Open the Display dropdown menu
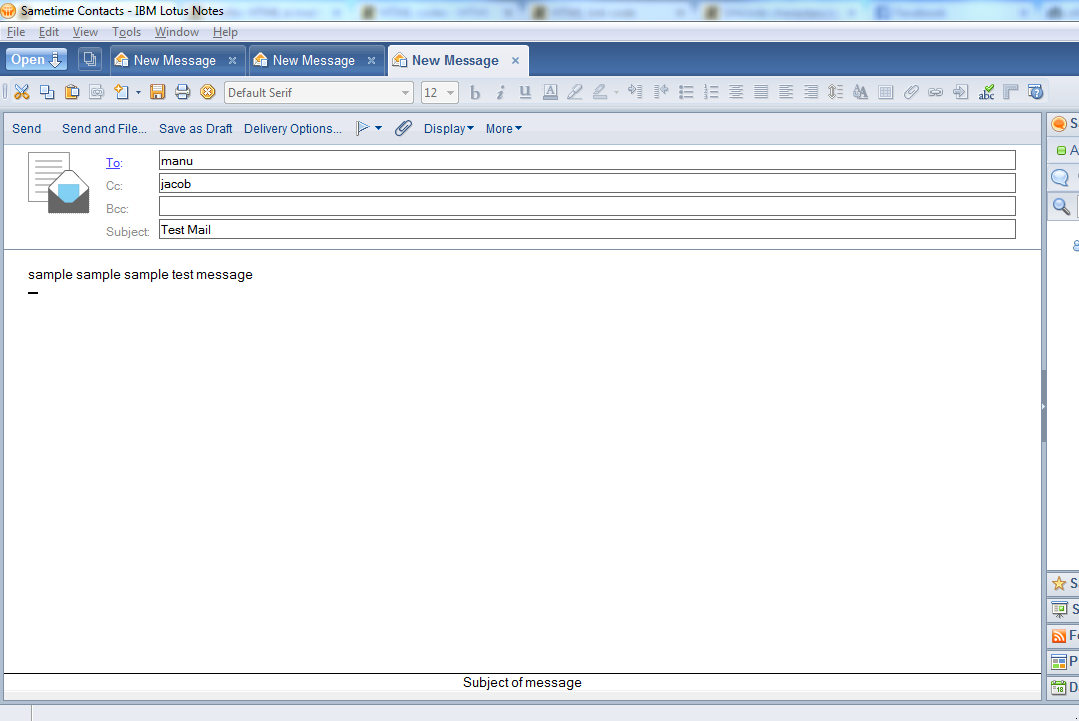The width and height of the screenshot is (1079, 721). (448, 128)
